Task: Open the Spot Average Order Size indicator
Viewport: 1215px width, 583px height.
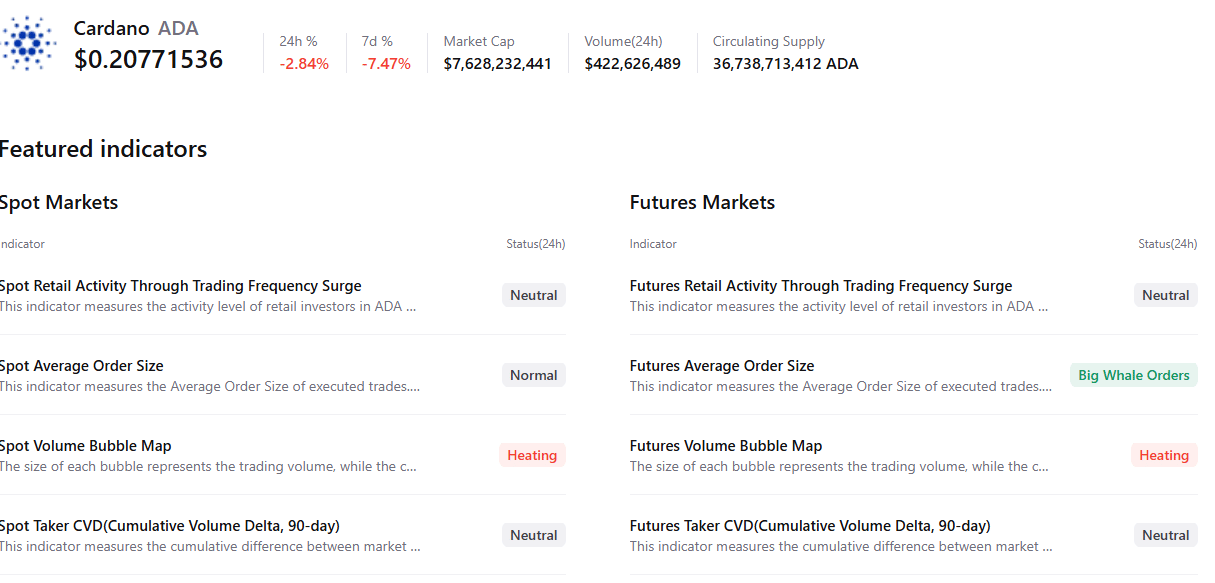Action: [82, 366]
